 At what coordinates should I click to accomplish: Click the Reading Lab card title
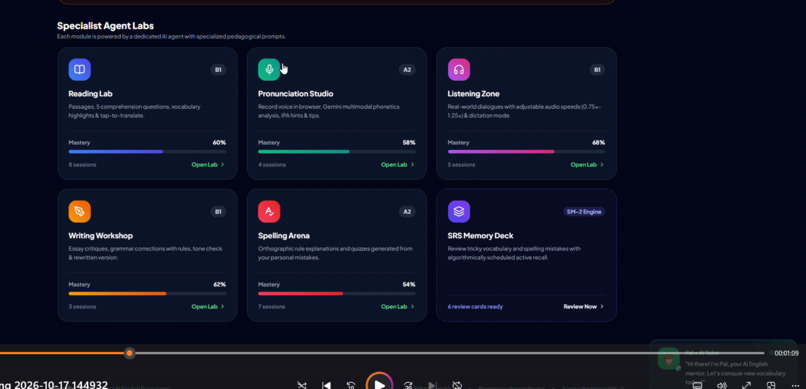(90, 94)
